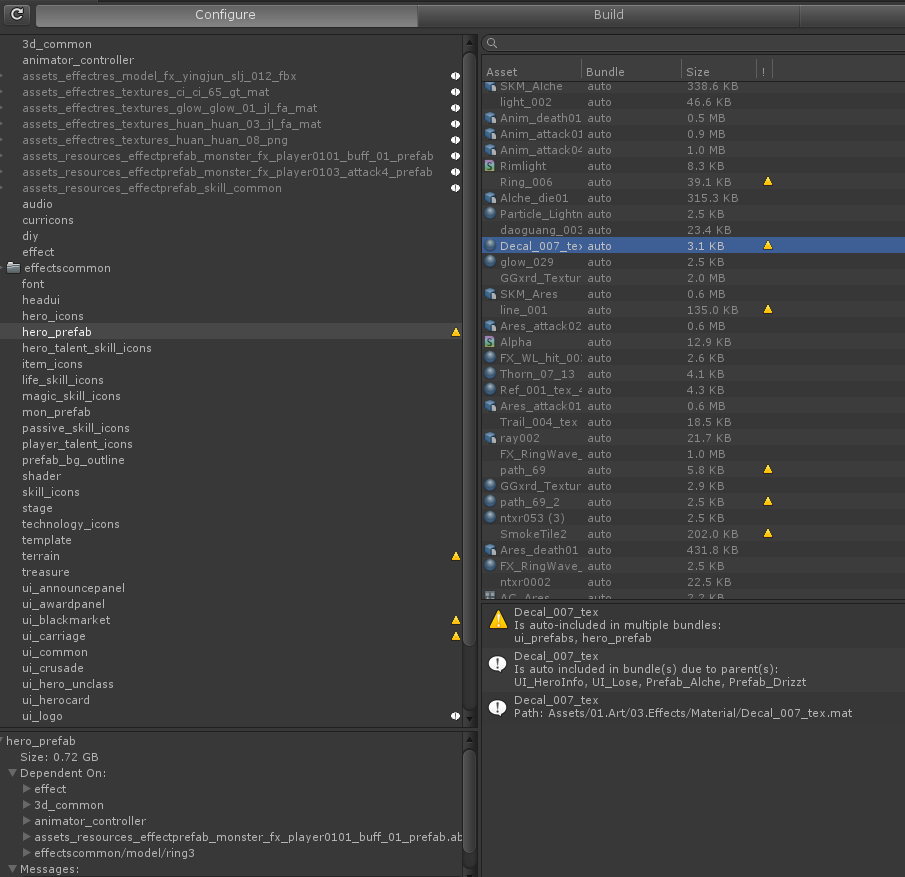Click the material icon next to Thorn_07_13

point(490,373)
